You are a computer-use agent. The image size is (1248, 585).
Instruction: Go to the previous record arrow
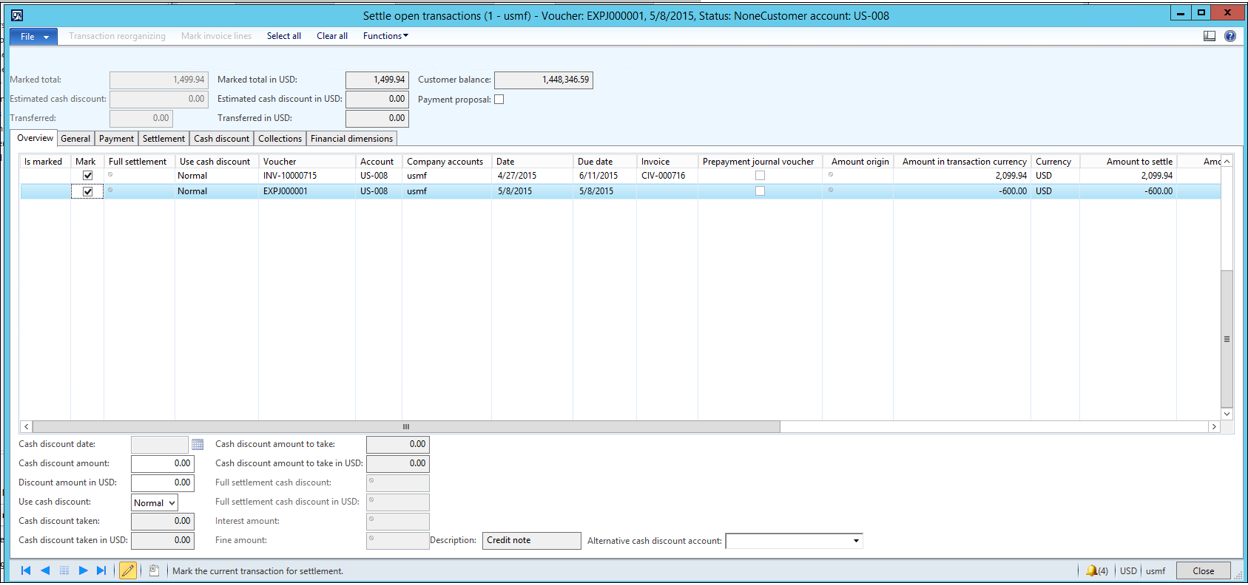click(x=45, y=571)
